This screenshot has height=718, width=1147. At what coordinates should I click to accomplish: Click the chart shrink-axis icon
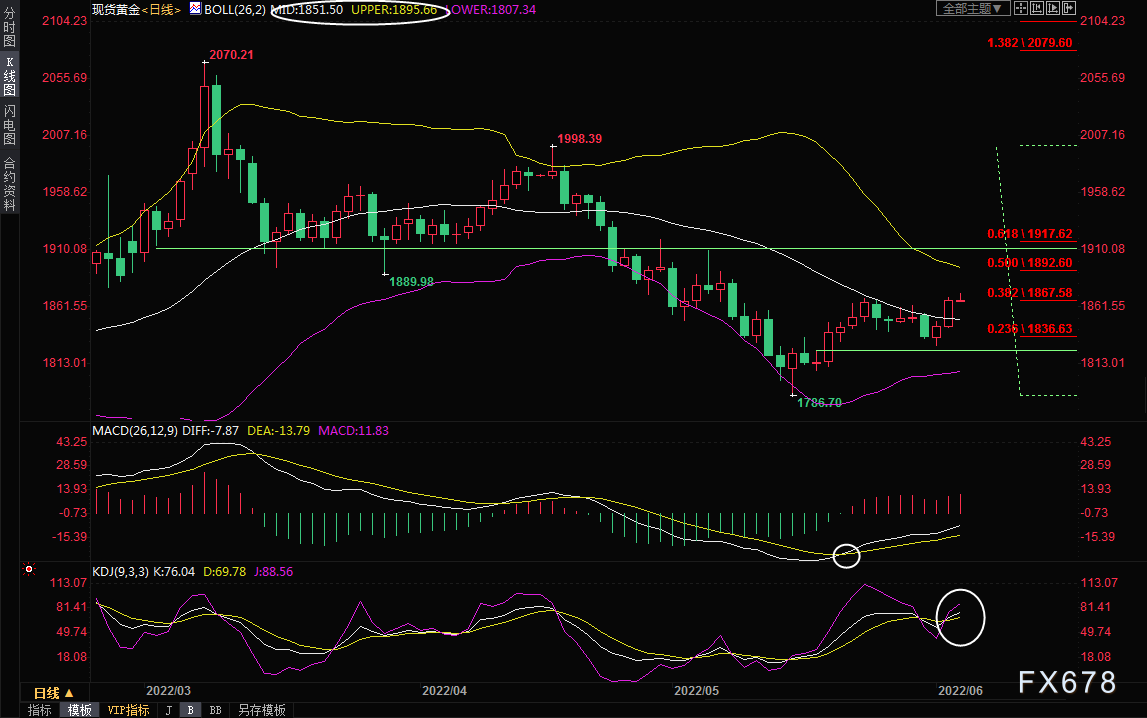1037,8
